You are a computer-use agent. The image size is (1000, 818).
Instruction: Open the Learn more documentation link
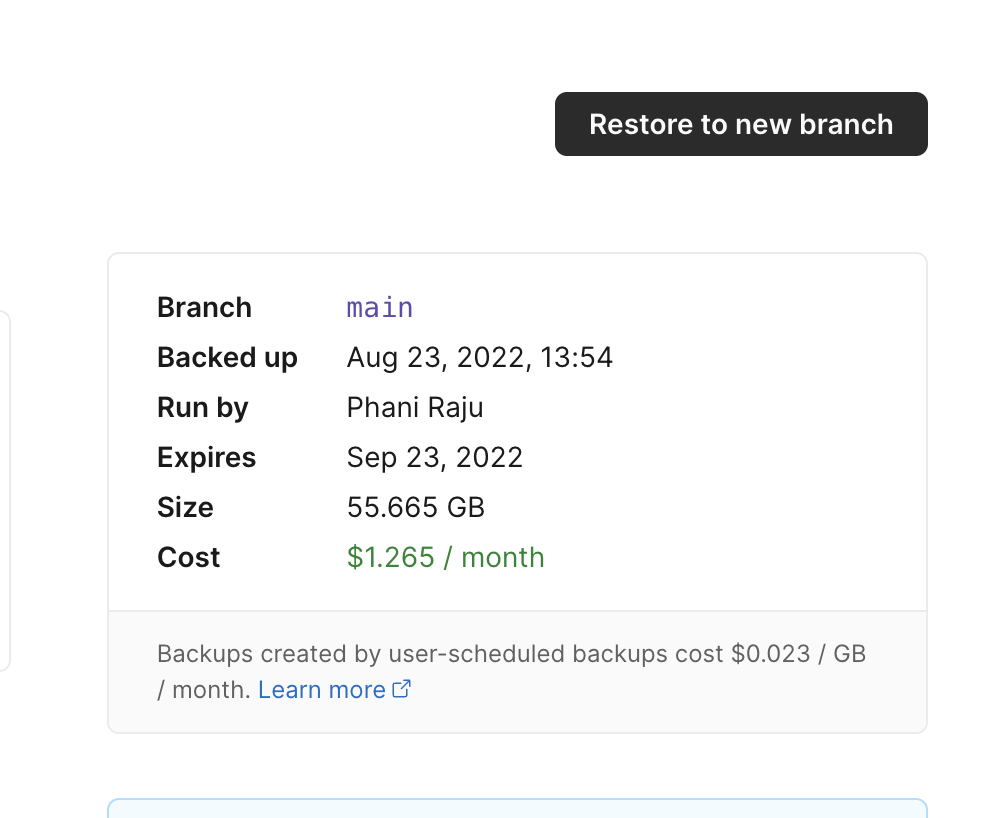click(319, 689)
